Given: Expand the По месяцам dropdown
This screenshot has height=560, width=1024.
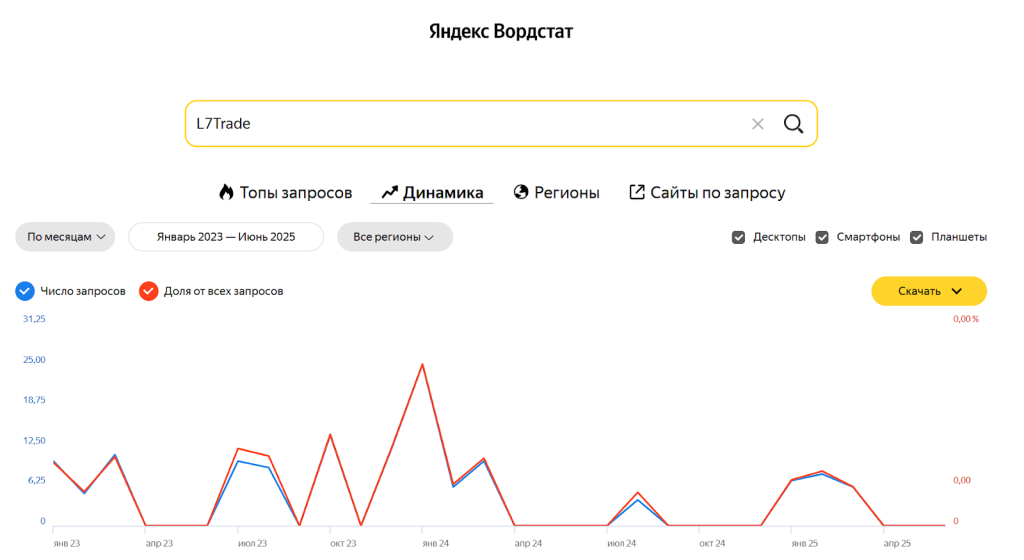Looking at the screenshot, I should click(65, 237).
